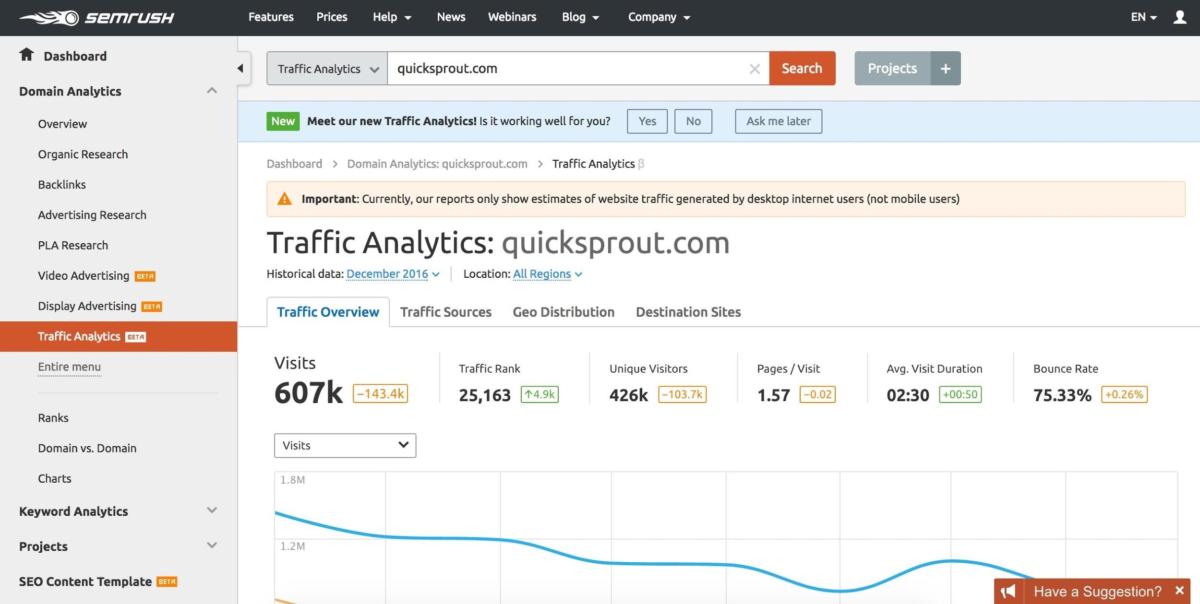
Task: Open Webinars in top navigation
Action: 512,17
